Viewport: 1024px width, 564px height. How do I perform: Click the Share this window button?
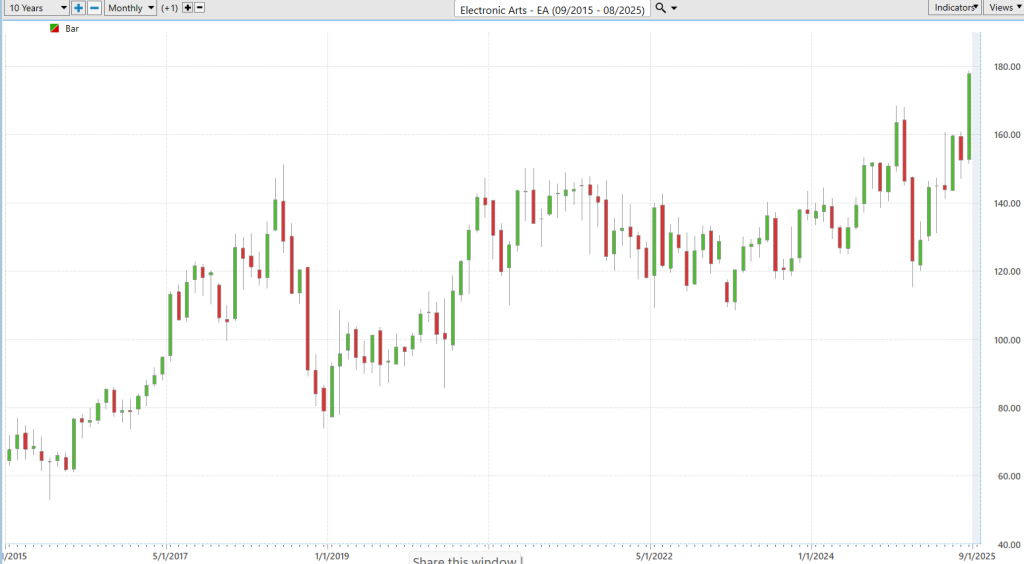464,559
